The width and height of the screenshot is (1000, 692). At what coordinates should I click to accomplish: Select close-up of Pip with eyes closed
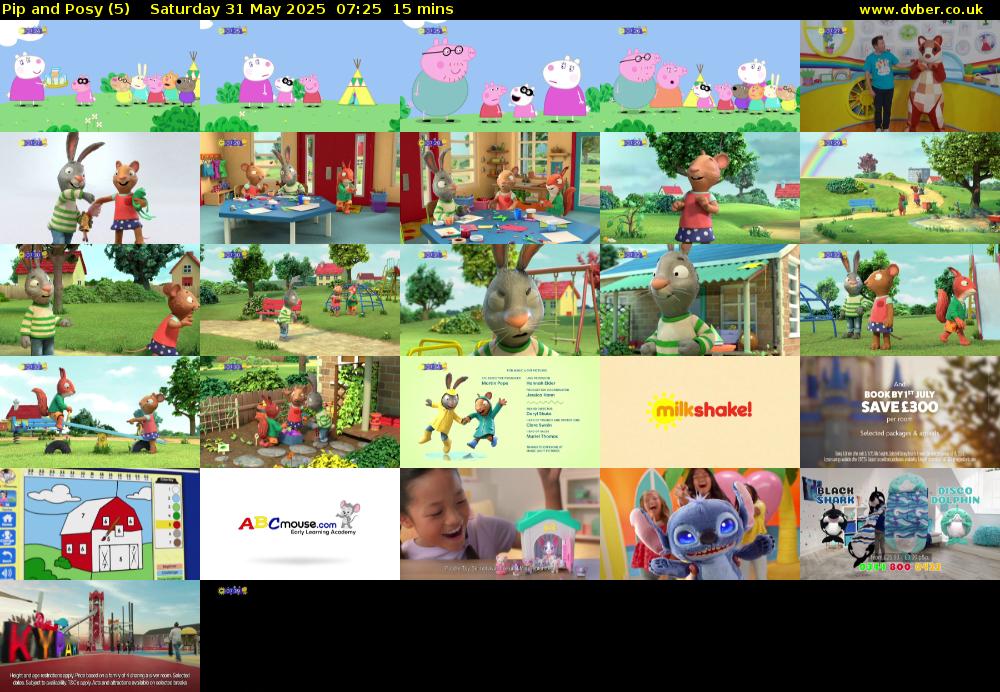tap(500, 300)
